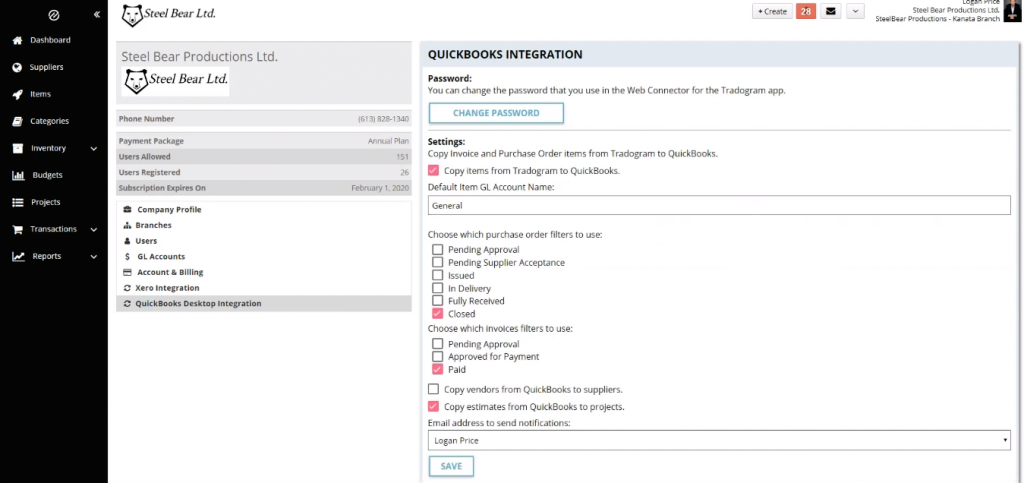Open the 28 notifications badge
Screen dimensions: 1024x483
pos(806,11)
